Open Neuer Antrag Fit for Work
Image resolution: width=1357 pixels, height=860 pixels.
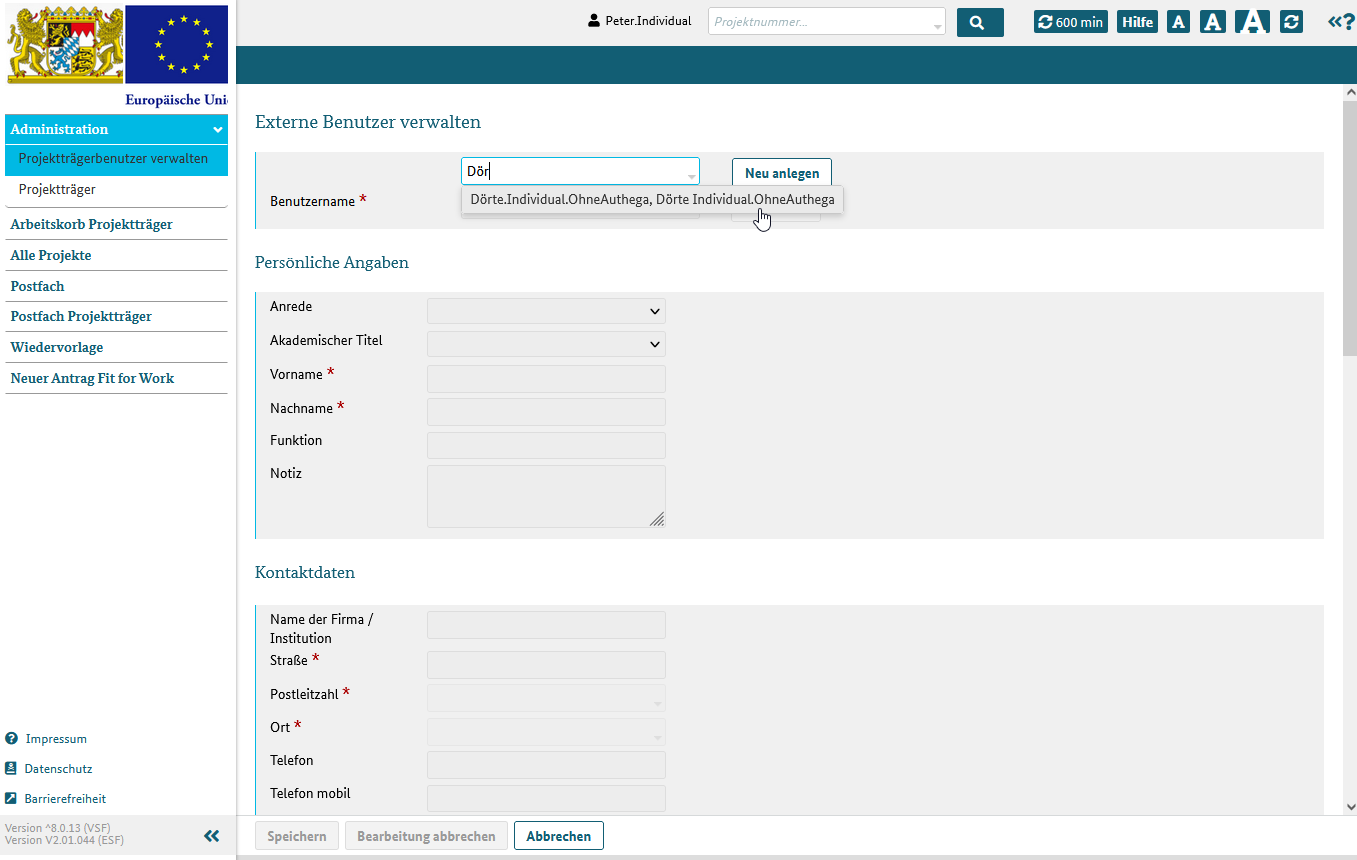[116, 378]
